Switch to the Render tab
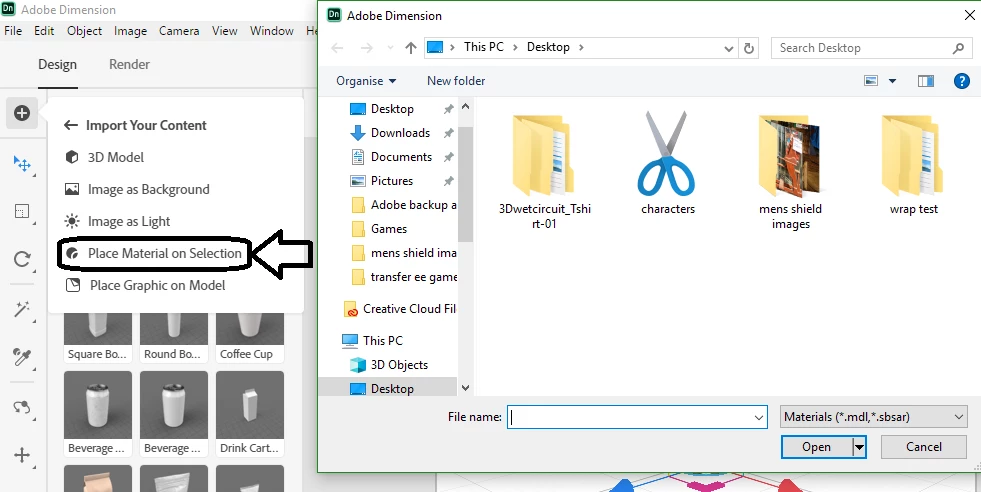Image resolution: width=981 pixels, height=492 pixels. click(130, 64)
